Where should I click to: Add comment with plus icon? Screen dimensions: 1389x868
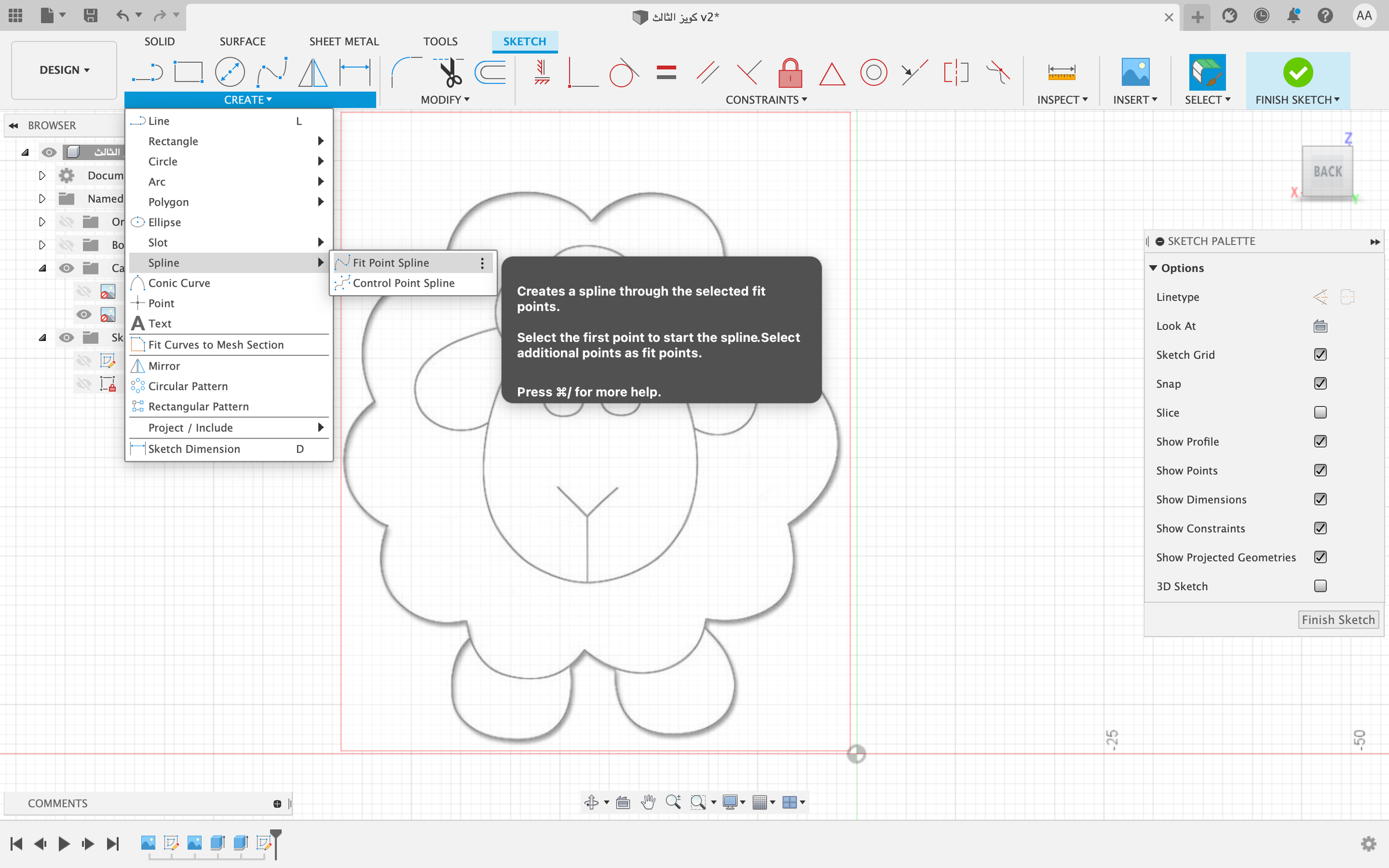[277, 804]
